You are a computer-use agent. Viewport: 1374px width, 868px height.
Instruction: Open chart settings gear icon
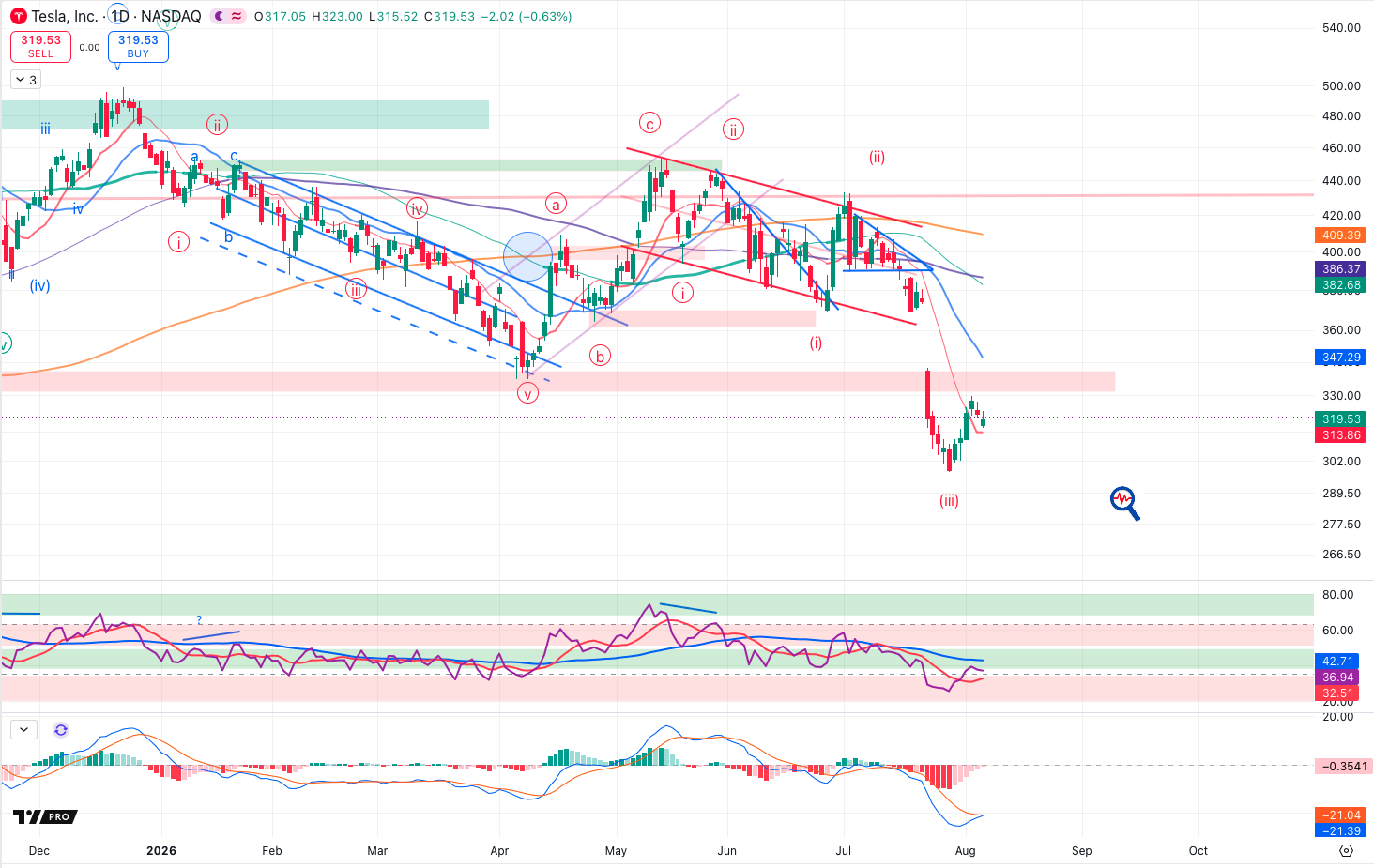coord(1346,850)
